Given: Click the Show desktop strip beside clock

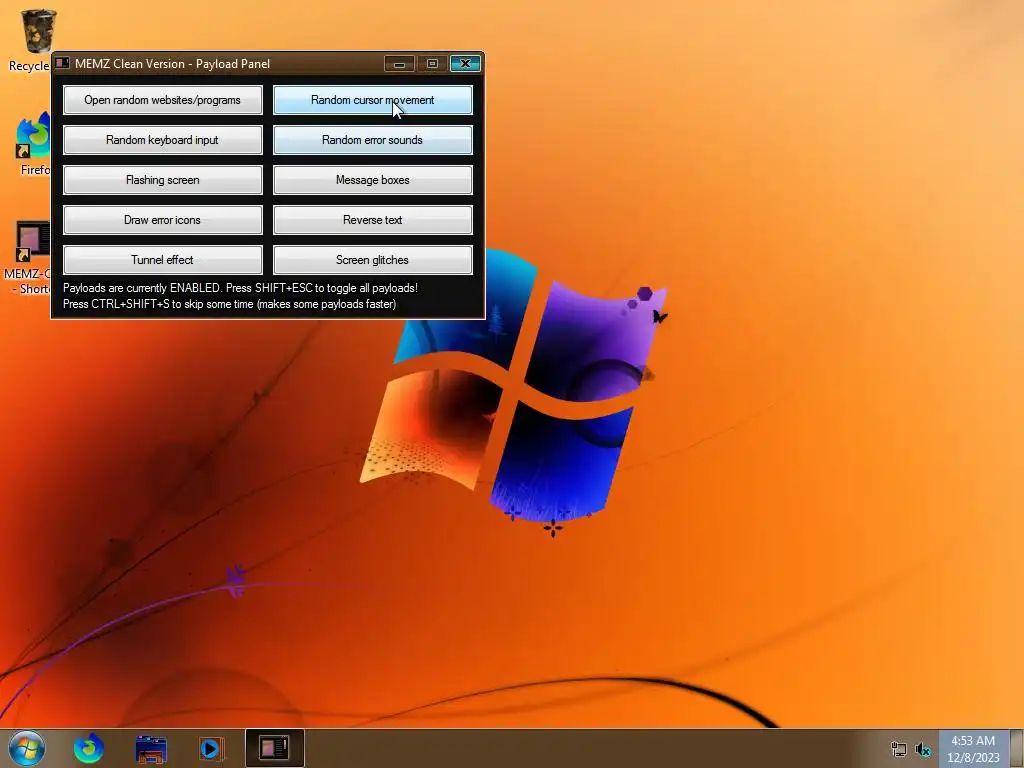Looking at the screenshot, I should point(1016,749).
